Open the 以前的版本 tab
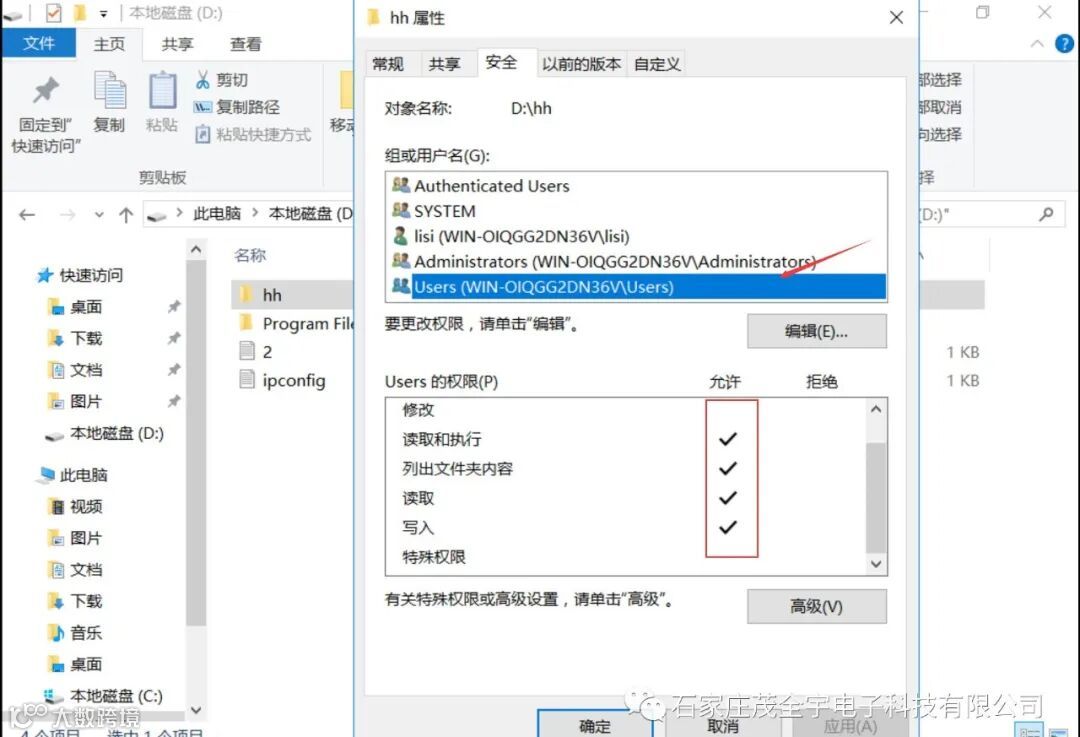Viewport: 1080px width, 737px height. coord(581,64)
